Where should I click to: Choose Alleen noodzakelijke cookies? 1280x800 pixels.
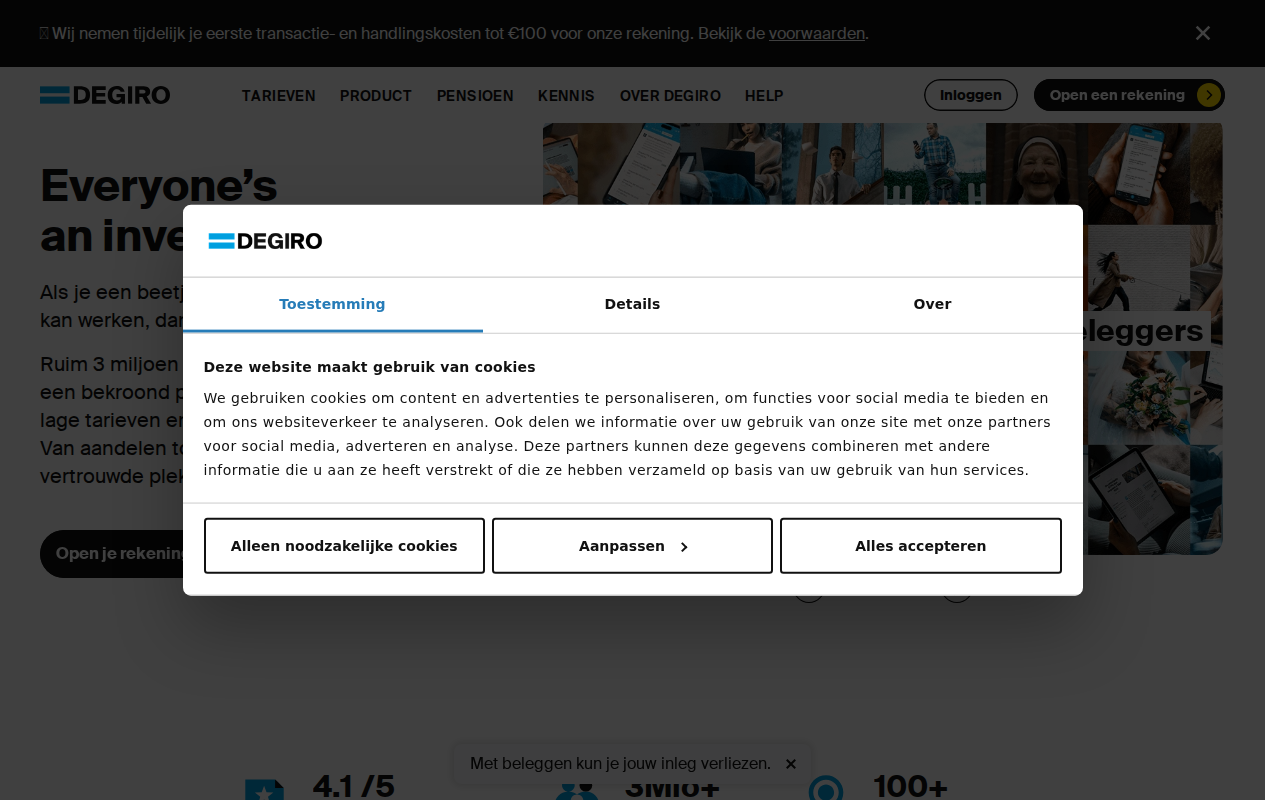tap(344, 546)
